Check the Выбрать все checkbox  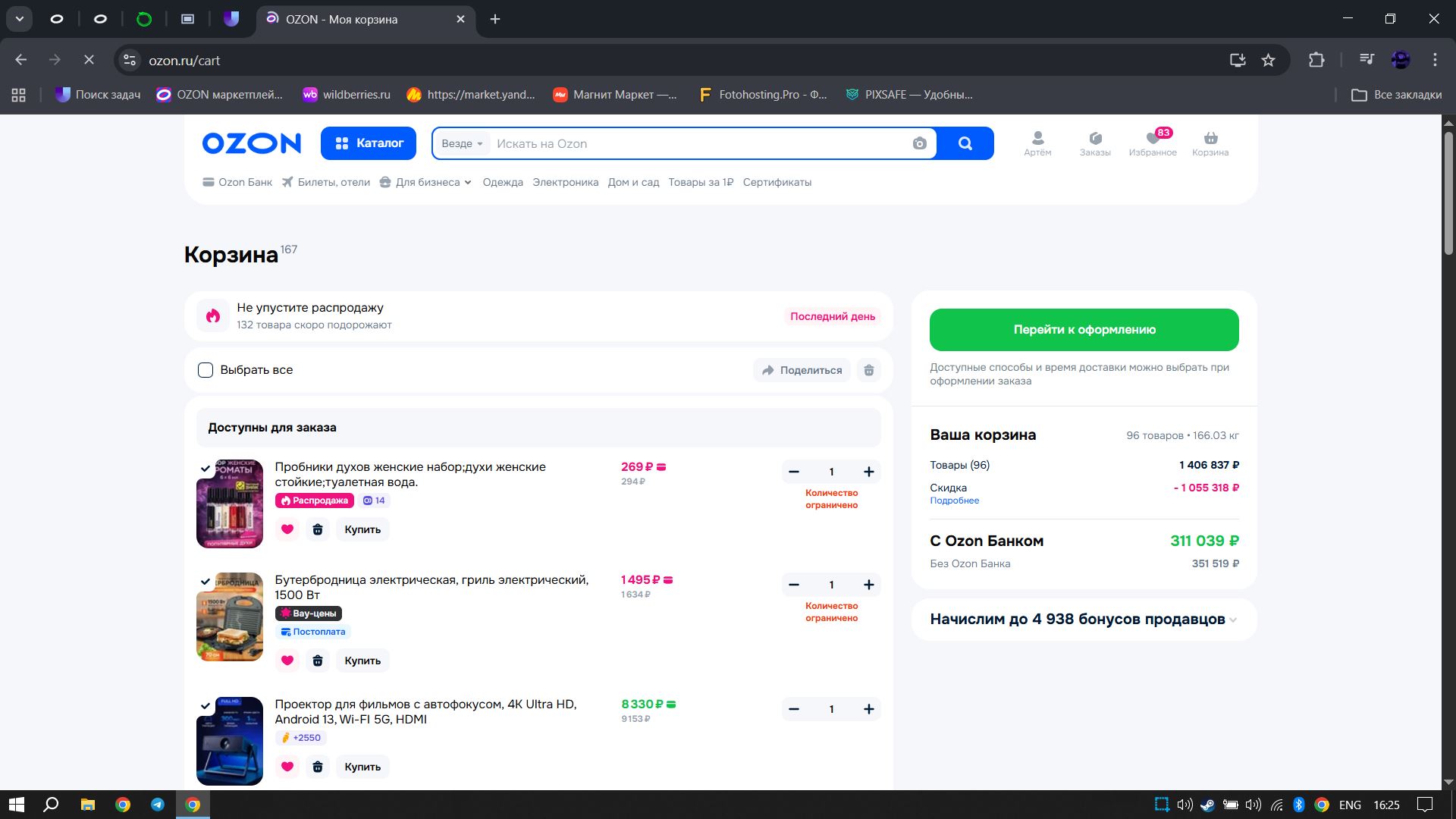206,370
